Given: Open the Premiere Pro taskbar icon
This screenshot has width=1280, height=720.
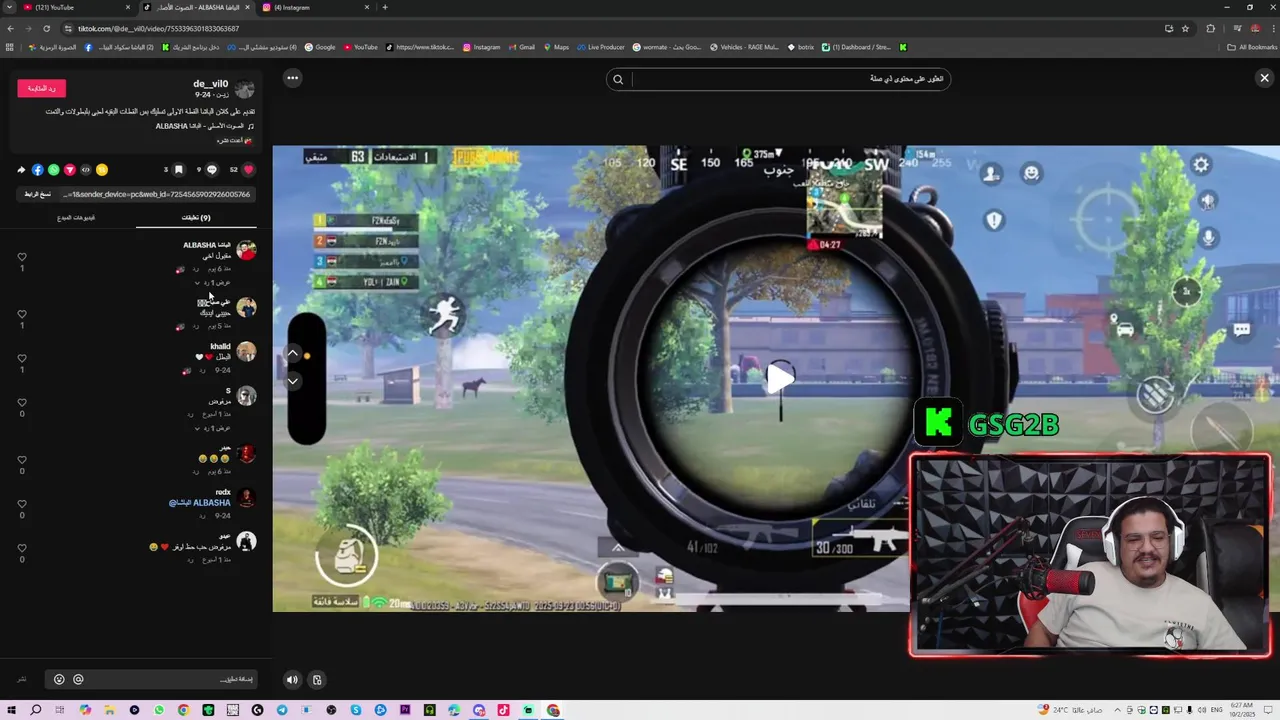Looking at the screenshot, I should click(405, 710).
